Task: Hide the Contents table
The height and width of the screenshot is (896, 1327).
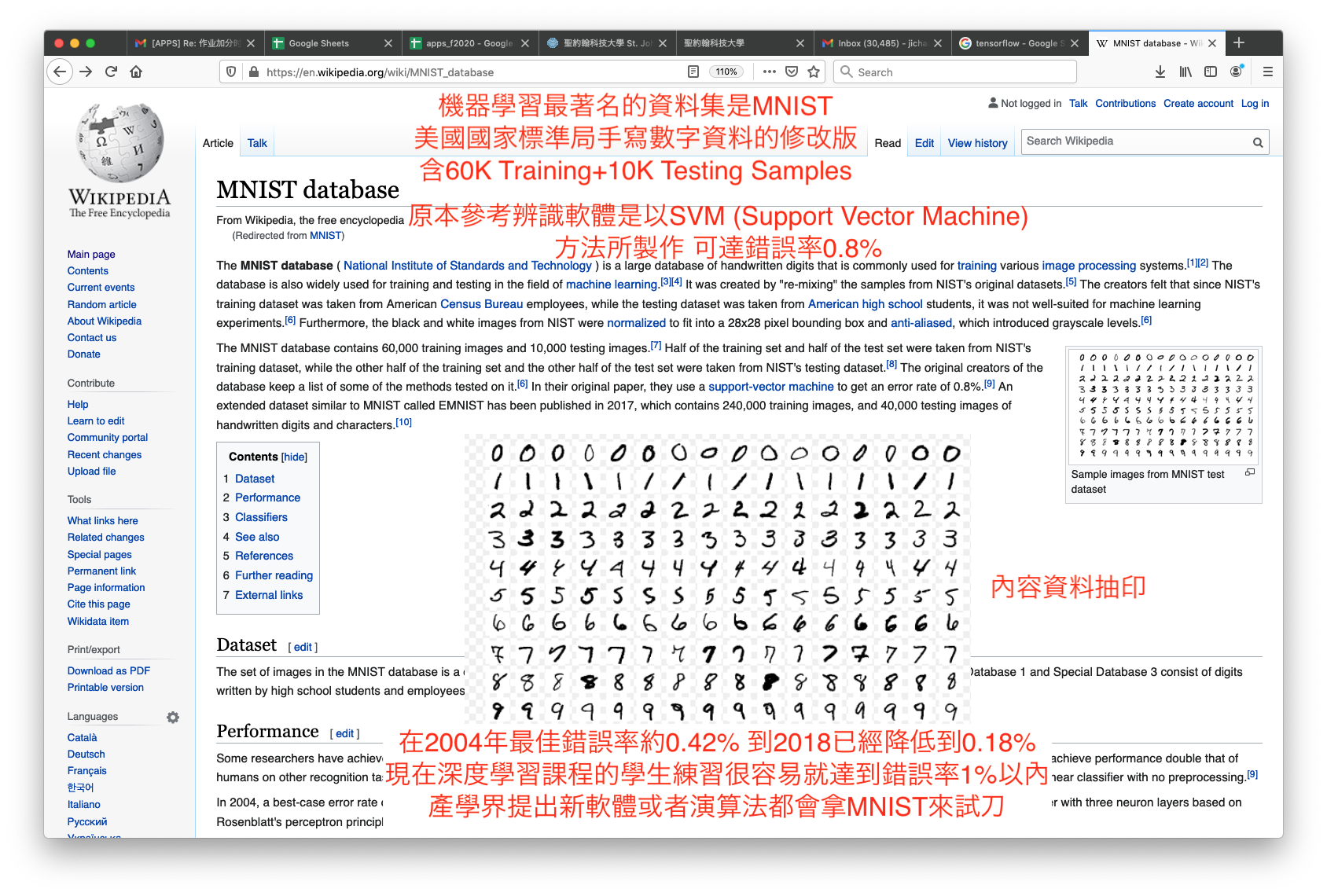Action: [x=295, y=457]
